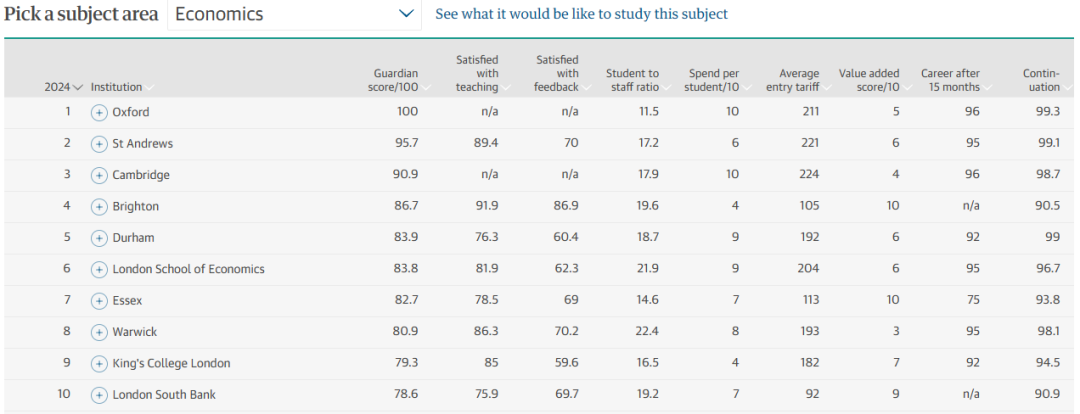Click the plus icon beside Cambridge
1080x414 pixels.
pyautogui.click(x=99, y=175)
